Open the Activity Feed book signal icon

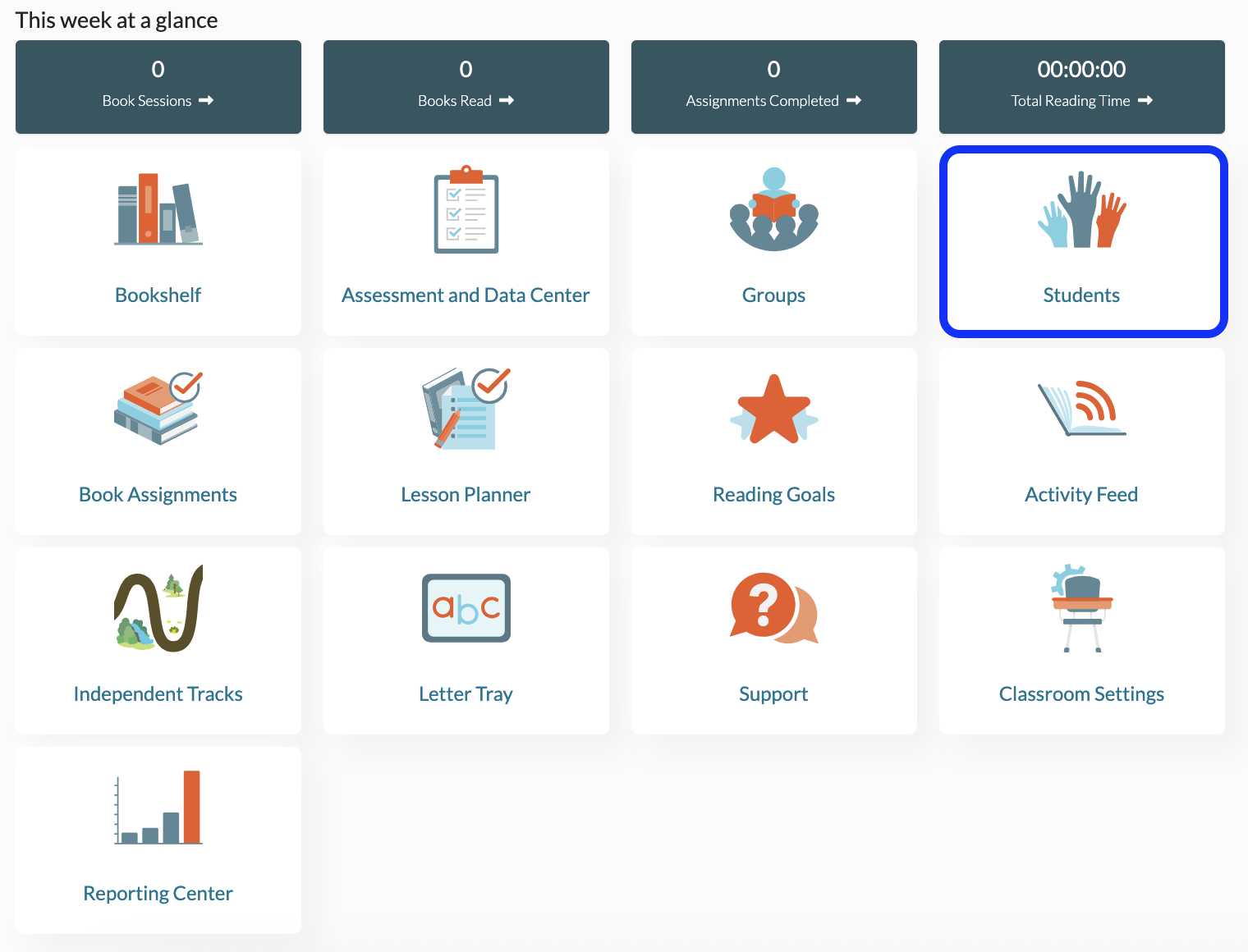coord(1082,409)
